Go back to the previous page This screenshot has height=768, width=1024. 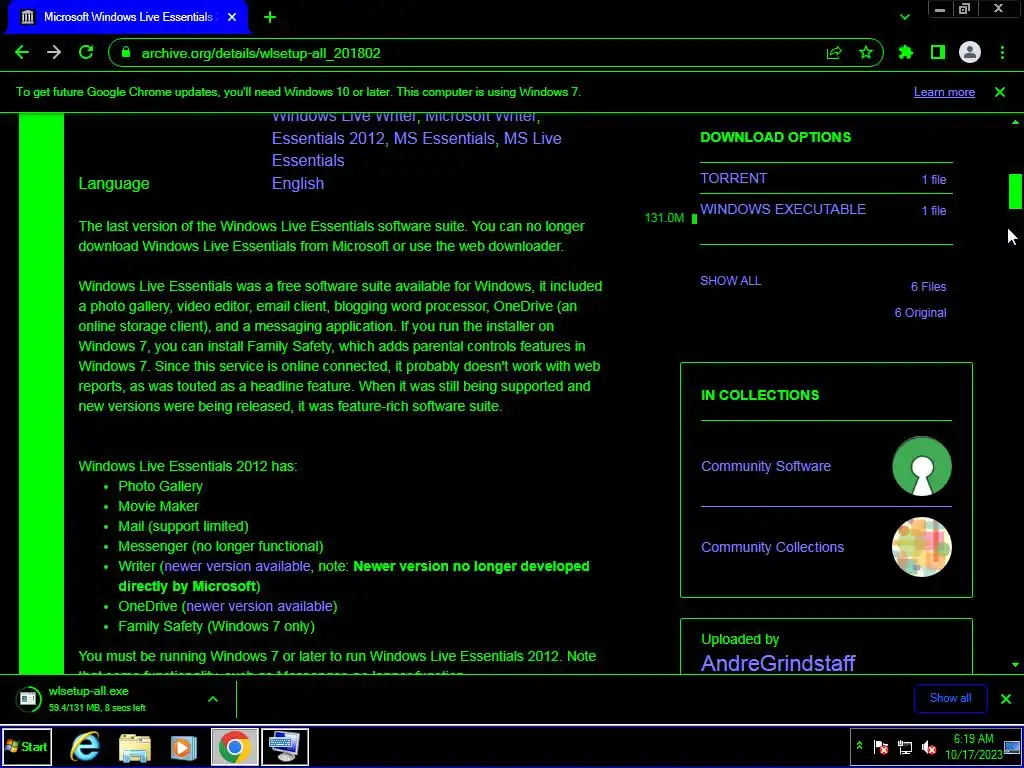coord(22,53)
